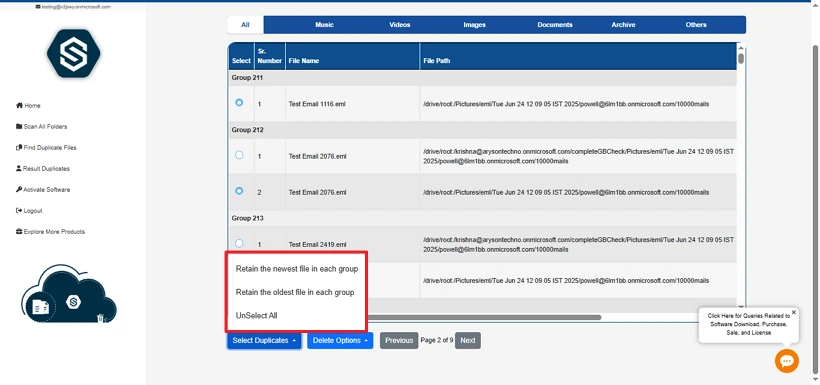Switch to the Others tab

[696, 25]
